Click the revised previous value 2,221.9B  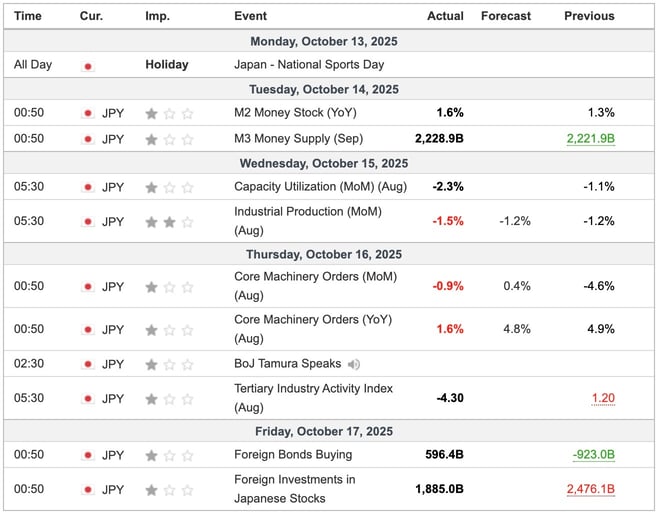click(x=590, y=139)
